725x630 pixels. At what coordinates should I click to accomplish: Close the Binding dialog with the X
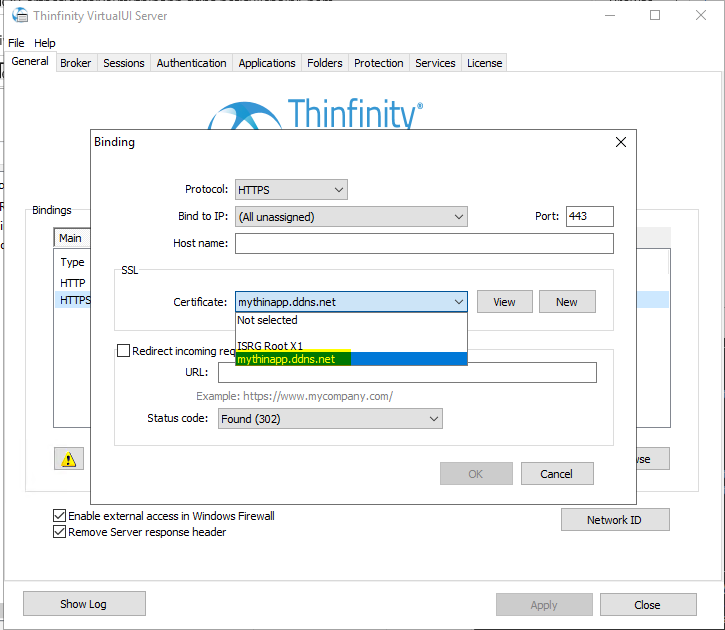pos(621,142)
